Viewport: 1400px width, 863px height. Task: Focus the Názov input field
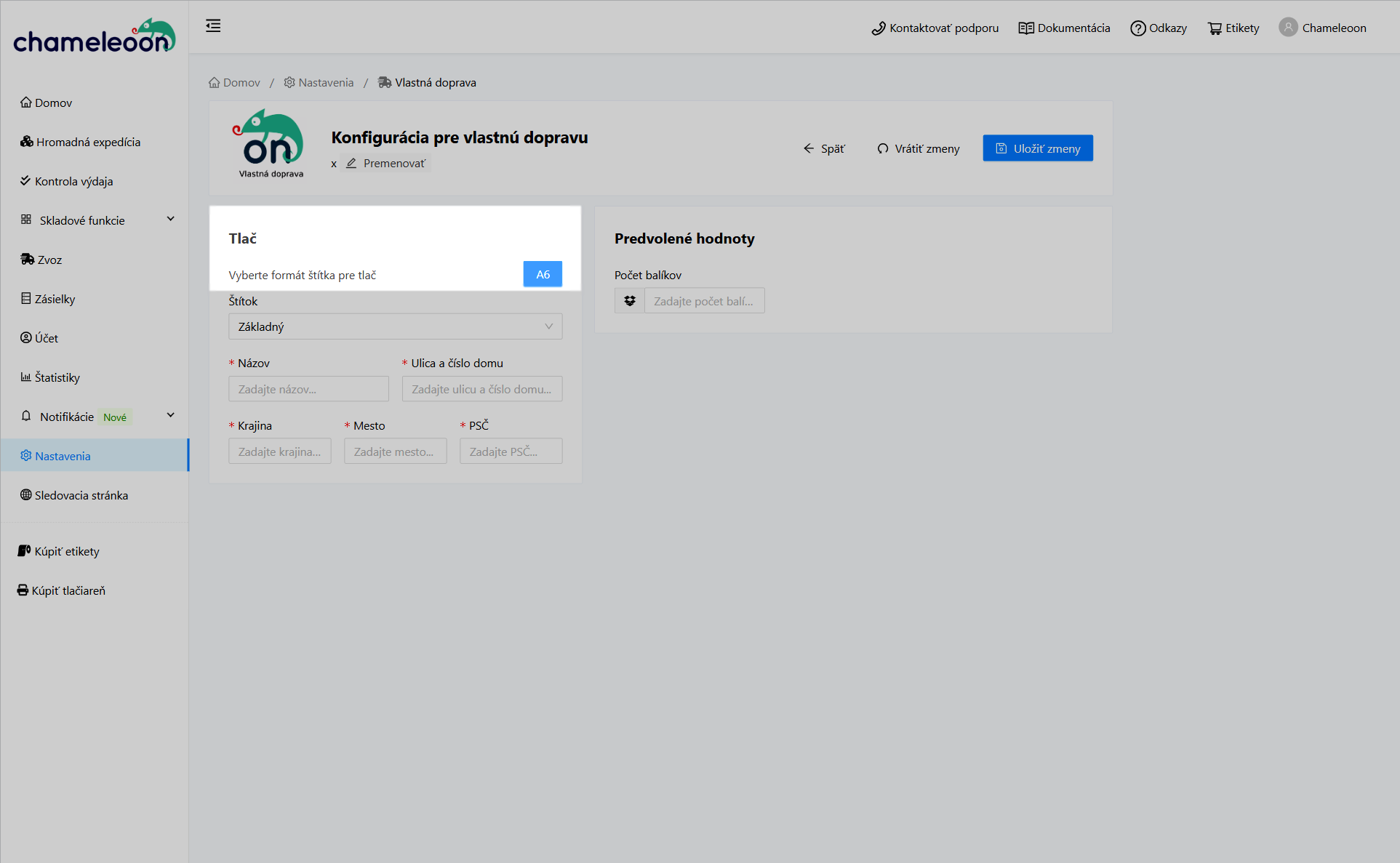308,389
